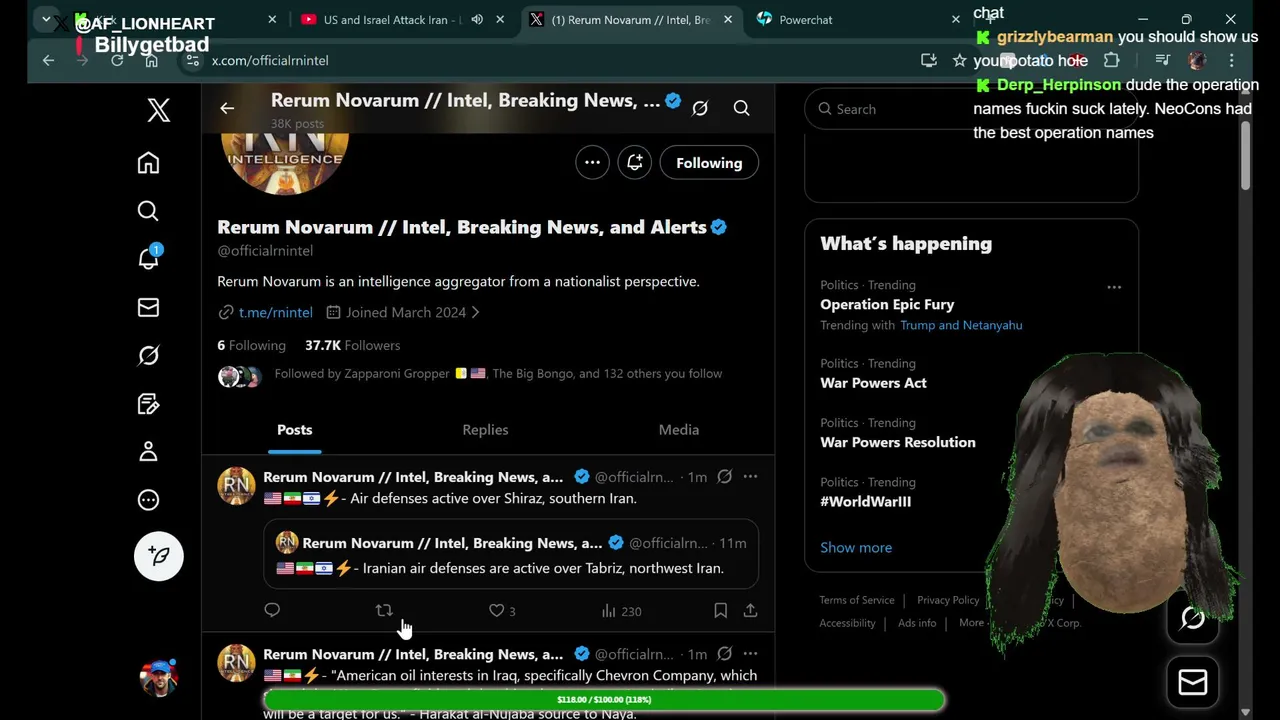Like the Shiraz air defenses post

[502, 610]
